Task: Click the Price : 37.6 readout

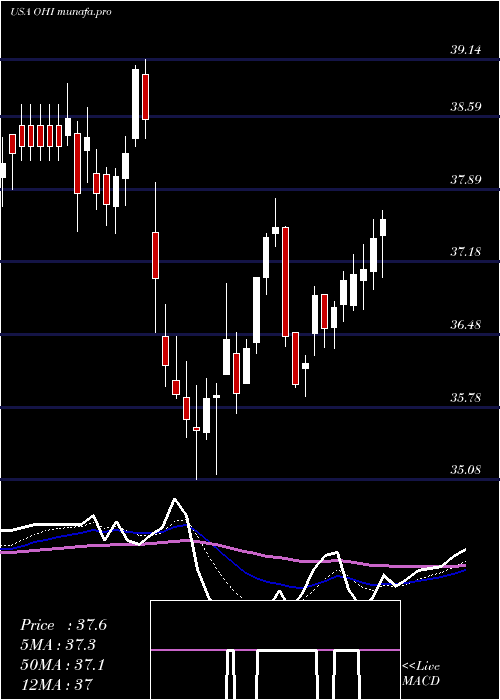Action: point(63,625)
